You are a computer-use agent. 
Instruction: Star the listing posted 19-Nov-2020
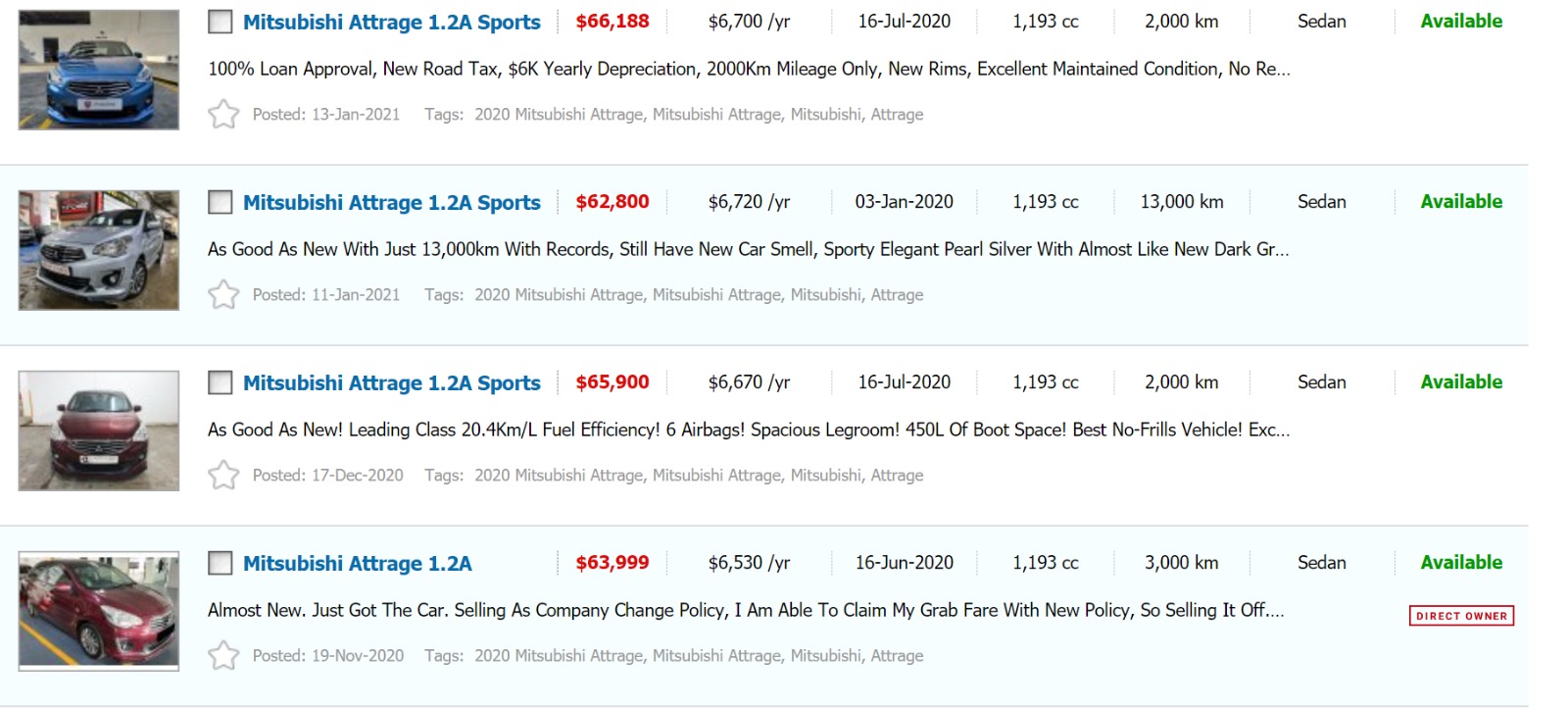pyautogui.click(x=223, y=656)
